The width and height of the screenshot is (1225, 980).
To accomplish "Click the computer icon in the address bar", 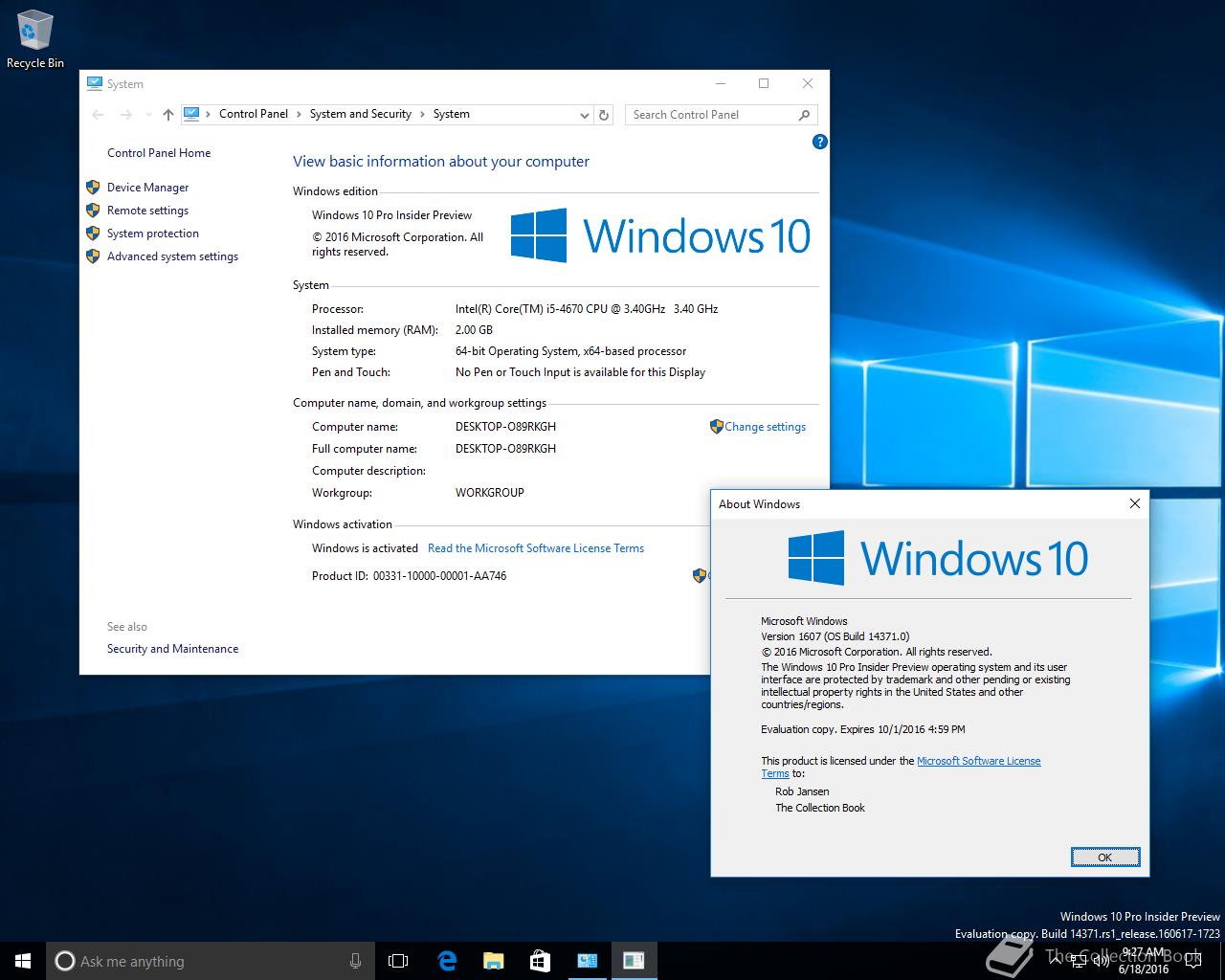I will 191,114.
